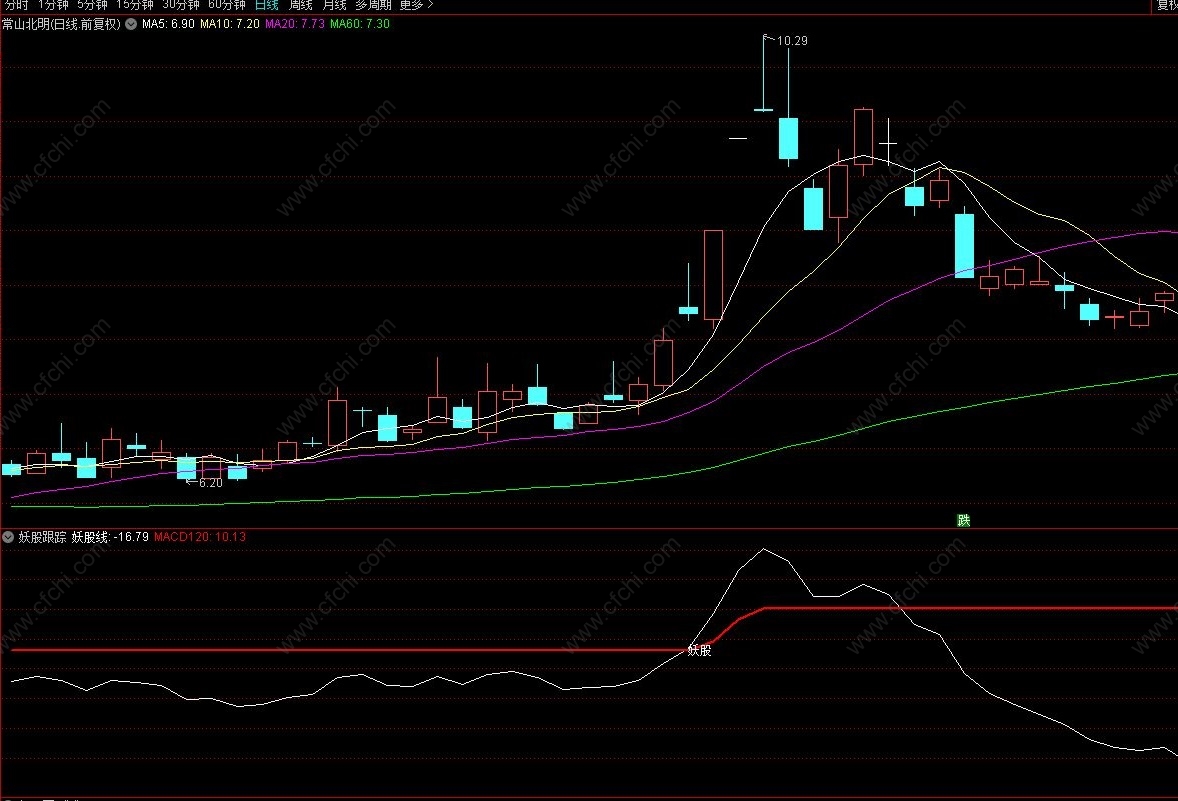Click the MA5: 6.90 indicator label
Screen dimensions: 1178x801
pos(168,24)
